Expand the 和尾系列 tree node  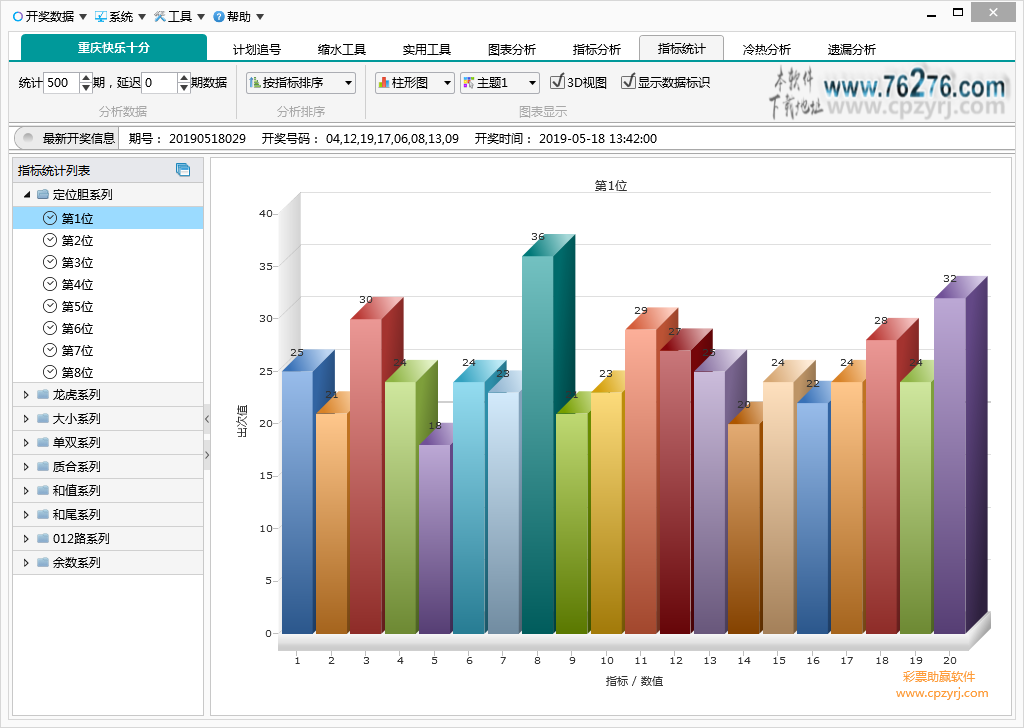pos(26,514)
